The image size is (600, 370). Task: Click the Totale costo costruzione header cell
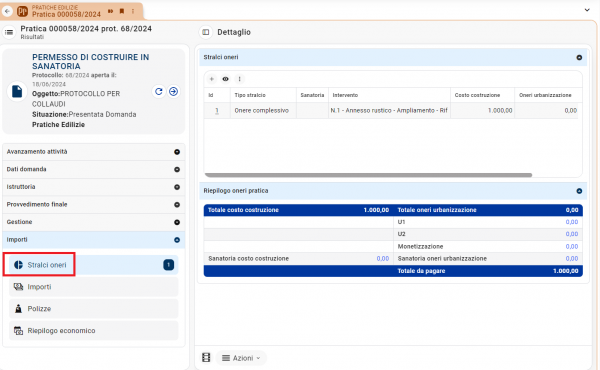point(298,210)
